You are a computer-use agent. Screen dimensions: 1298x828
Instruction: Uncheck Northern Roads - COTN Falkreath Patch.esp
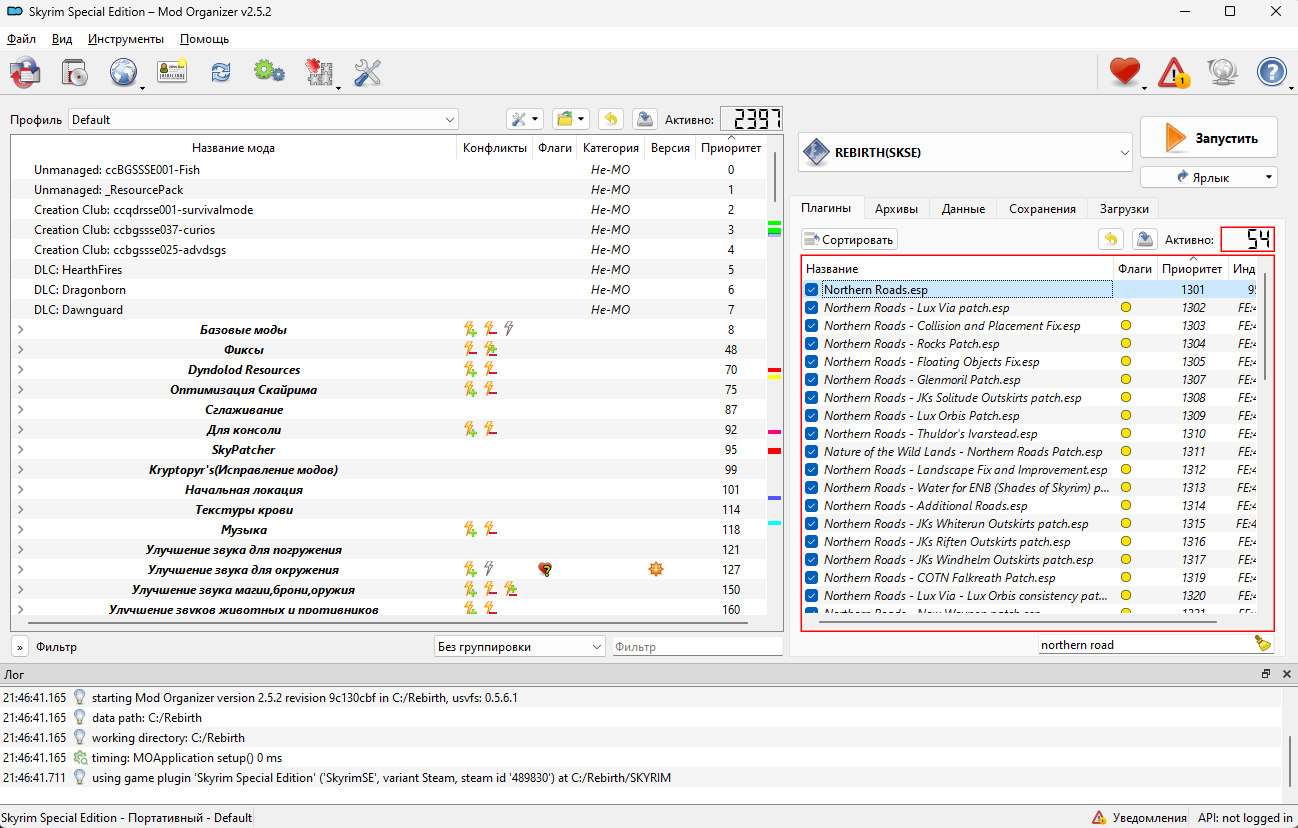812,578
